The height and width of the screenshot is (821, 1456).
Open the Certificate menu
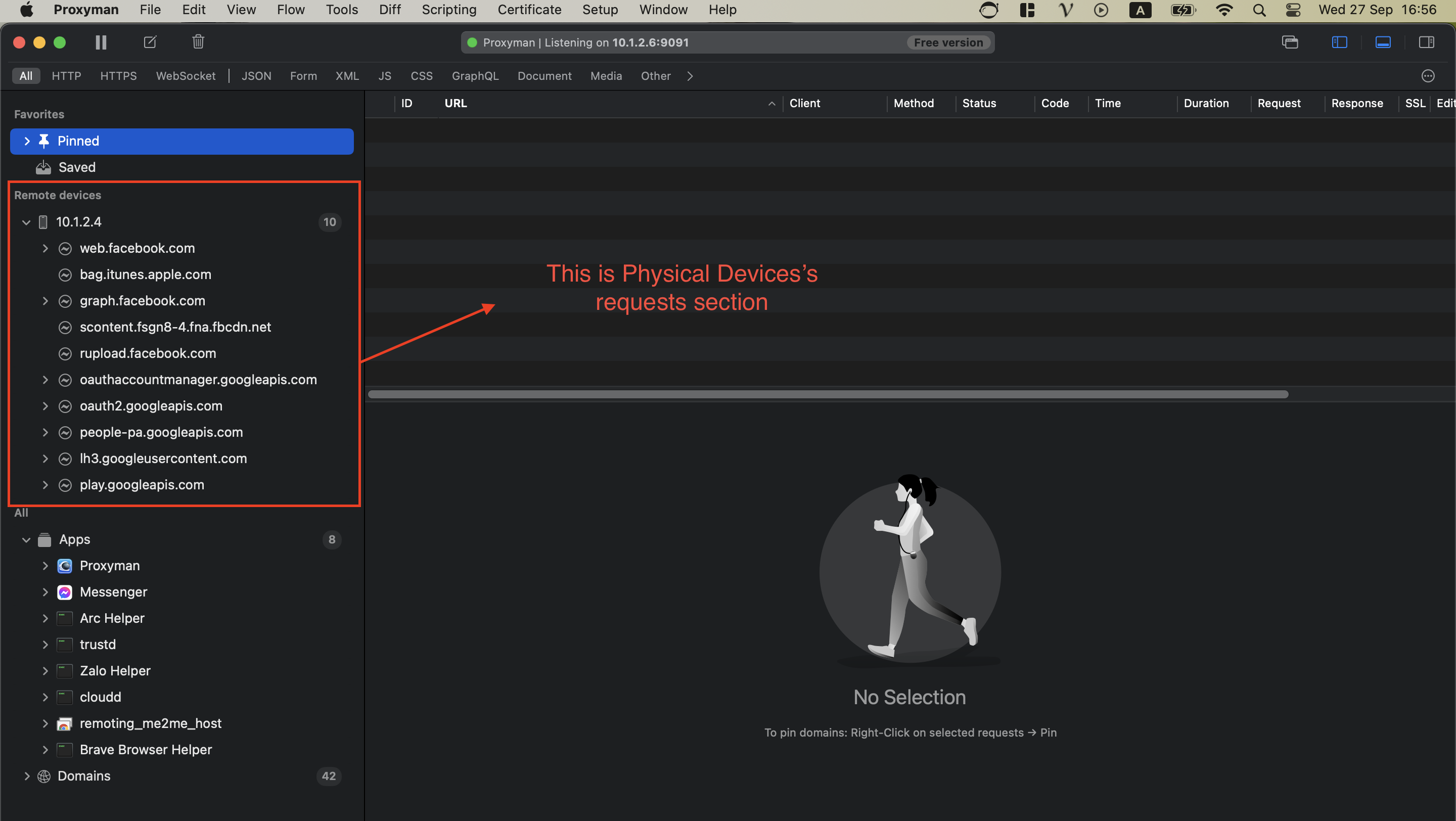pos(529,10)
